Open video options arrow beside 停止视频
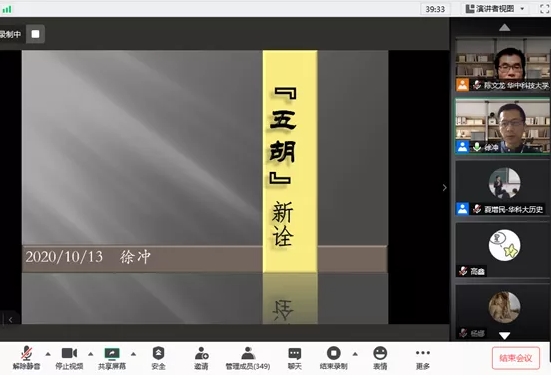551x379 pixels. (x=91, y=354)
